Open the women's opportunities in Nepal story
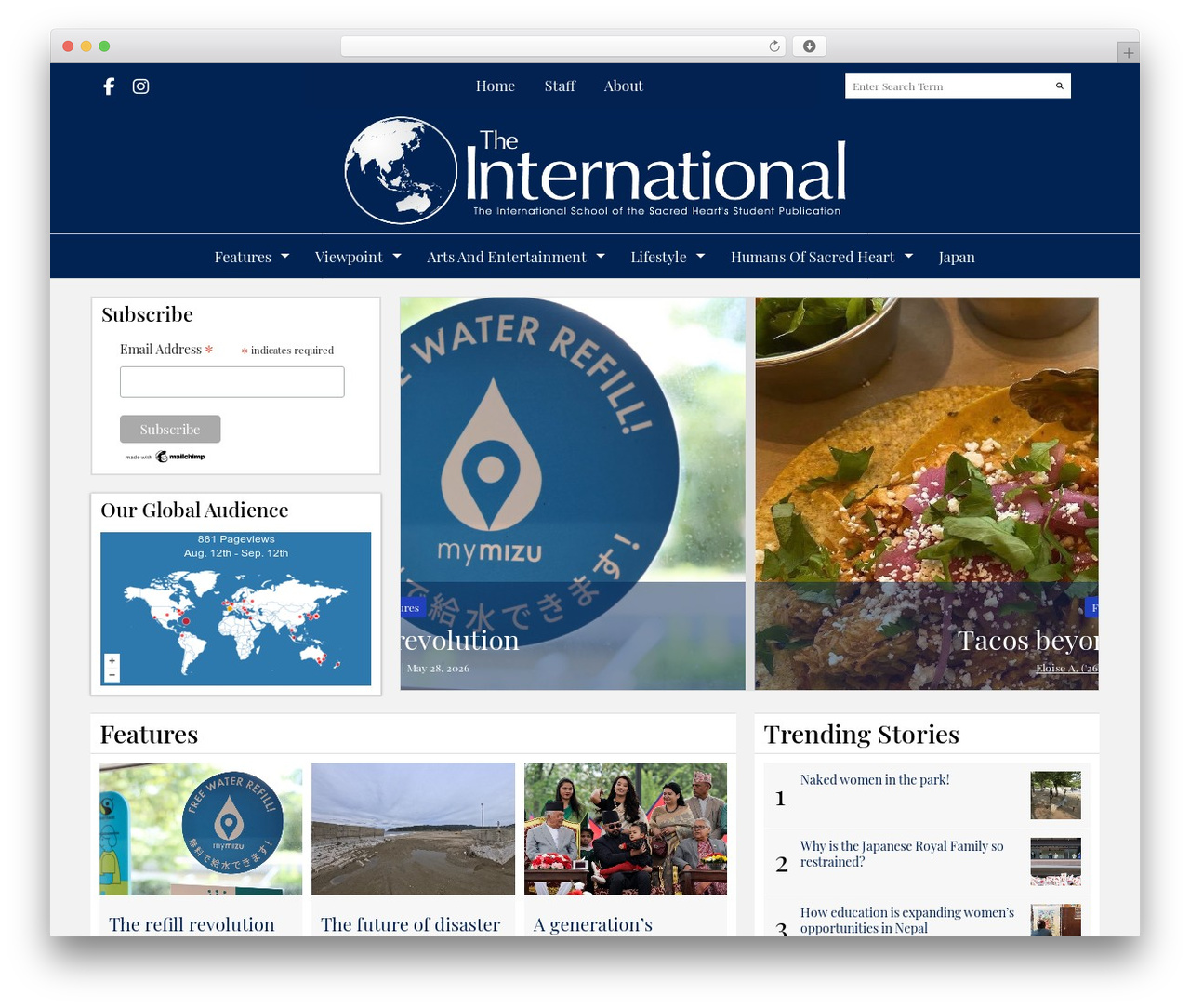 907,920
